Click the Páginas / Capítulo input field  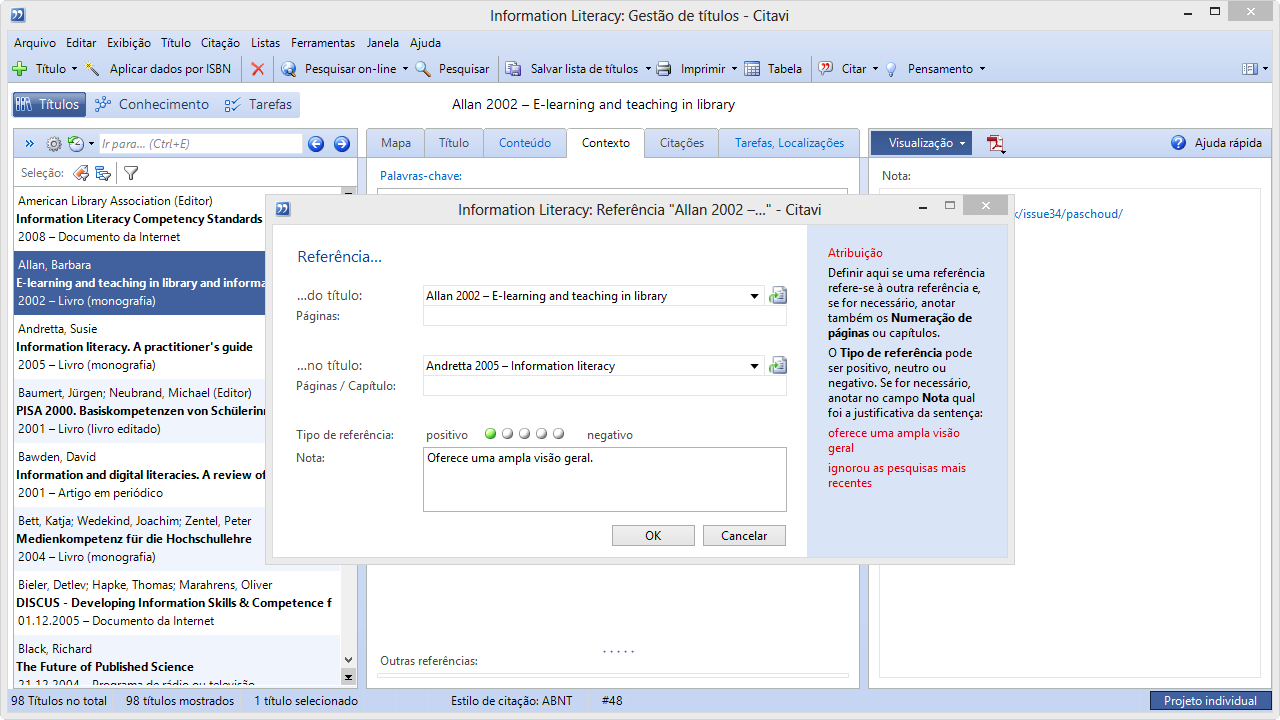point(605,386)
